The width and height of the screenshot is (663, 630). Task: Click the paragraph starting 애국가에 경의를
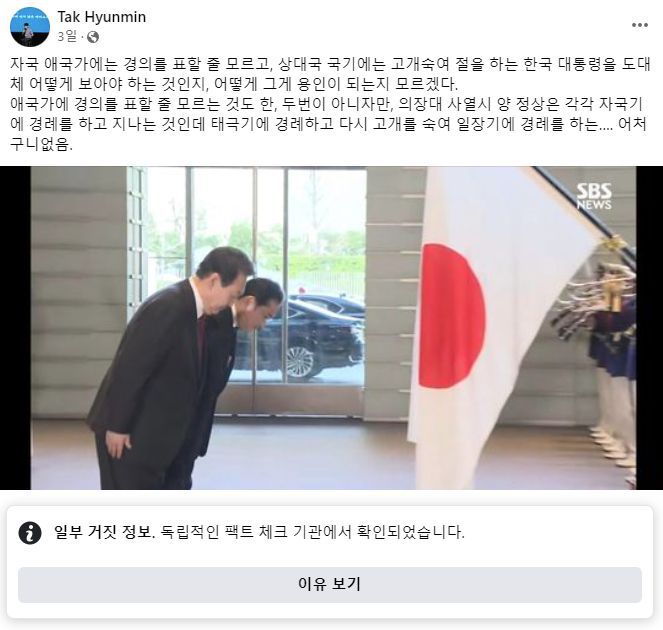(328, 124)
